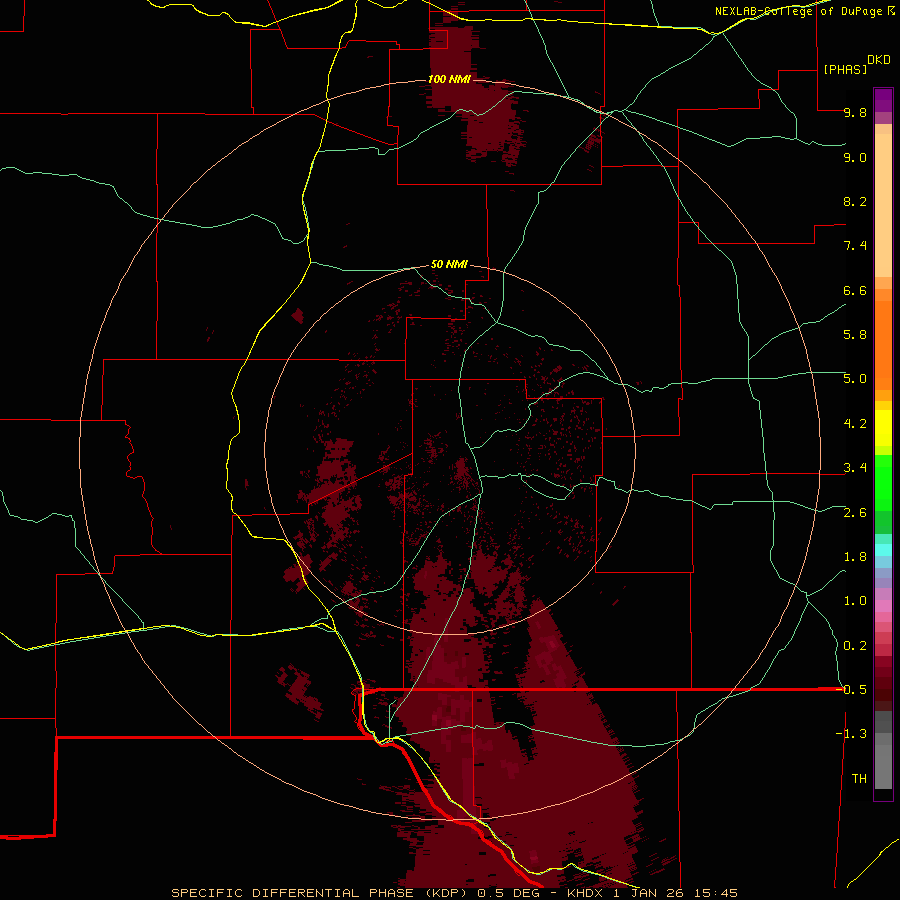Click the yellow segment of the color scale
This screenshot has width=900, height=900.
pyautogui.click(x=883, y=428)
